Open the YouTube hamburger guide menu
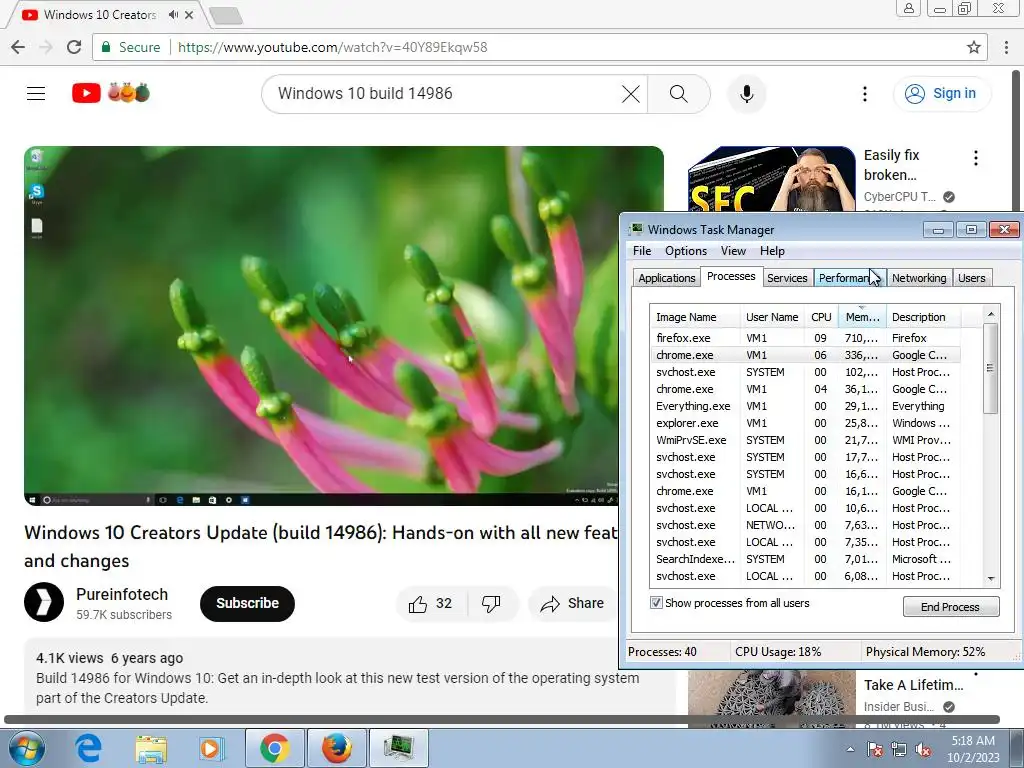Image resolution: width=1024 pixels, height=768 pixels. click(36, 94)
